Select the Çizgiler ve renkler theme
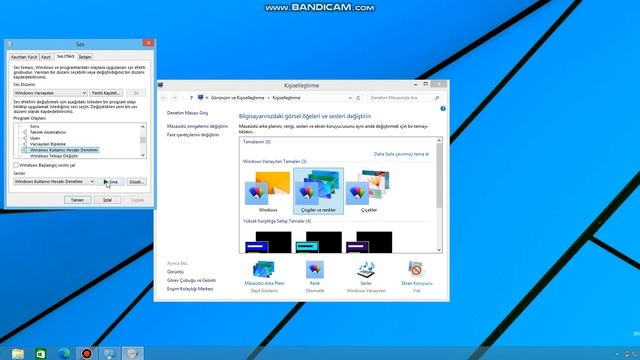Screen dimensions: 640x360 coord(318,191)
